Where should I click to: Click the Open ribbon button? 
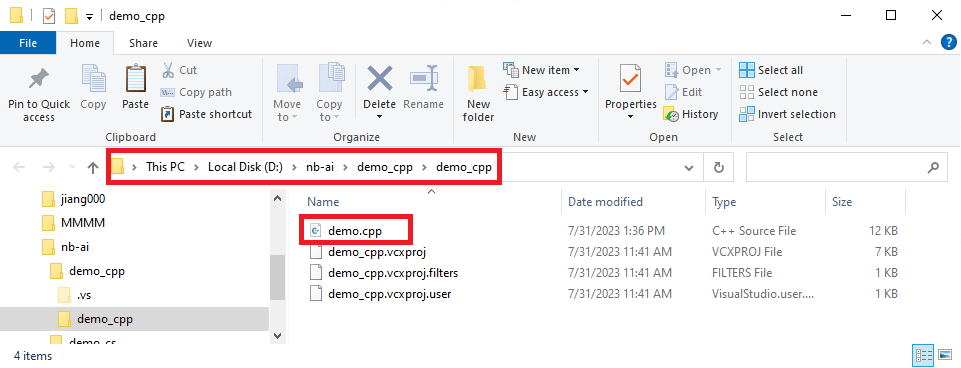(x=693, y=70)
